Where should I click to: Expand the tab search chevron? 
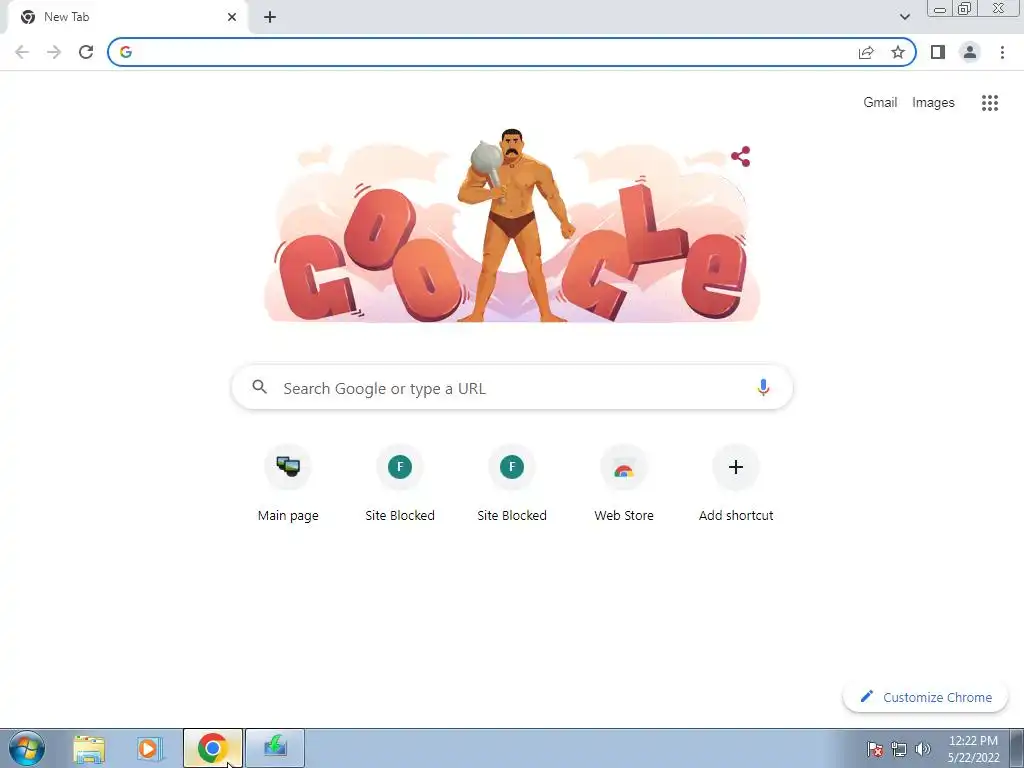click(904, 17)
